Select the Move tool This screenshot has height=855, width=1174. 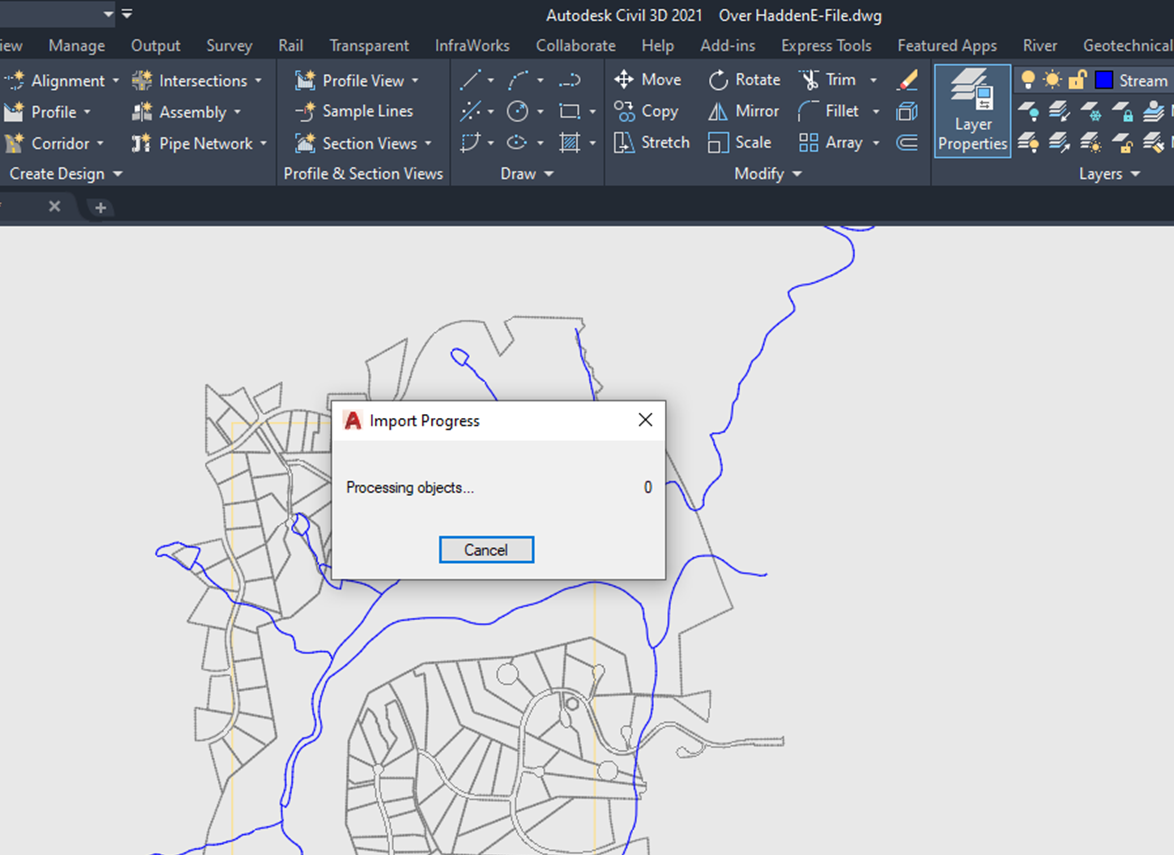pyautogui.click(x=651, y=79)
